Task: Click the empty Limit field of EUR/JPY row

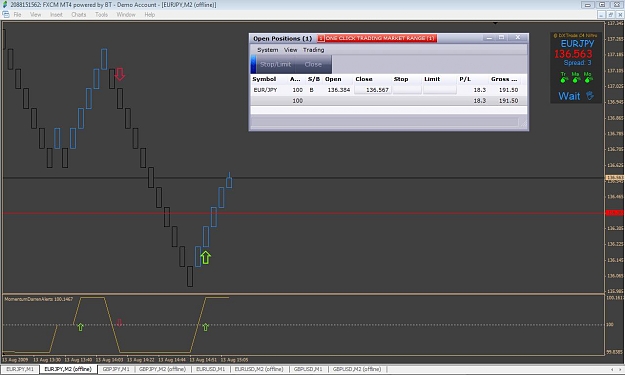Action: pos(440,90)
